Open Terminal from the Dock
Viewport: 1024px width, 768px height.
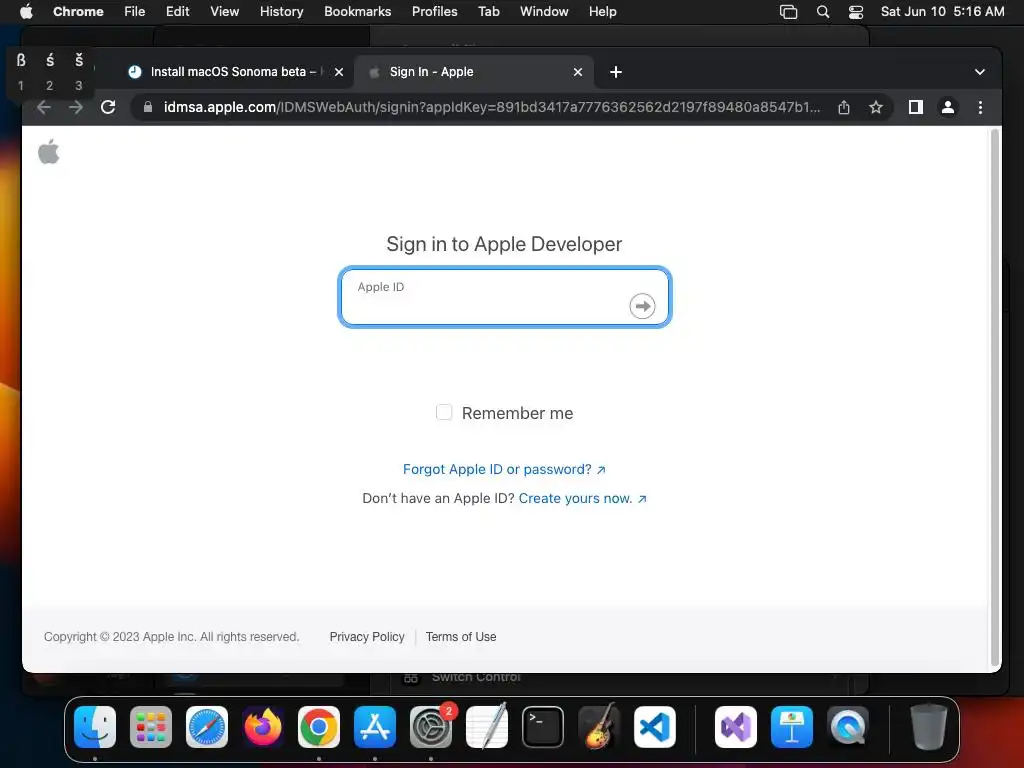tap(543, 727)
